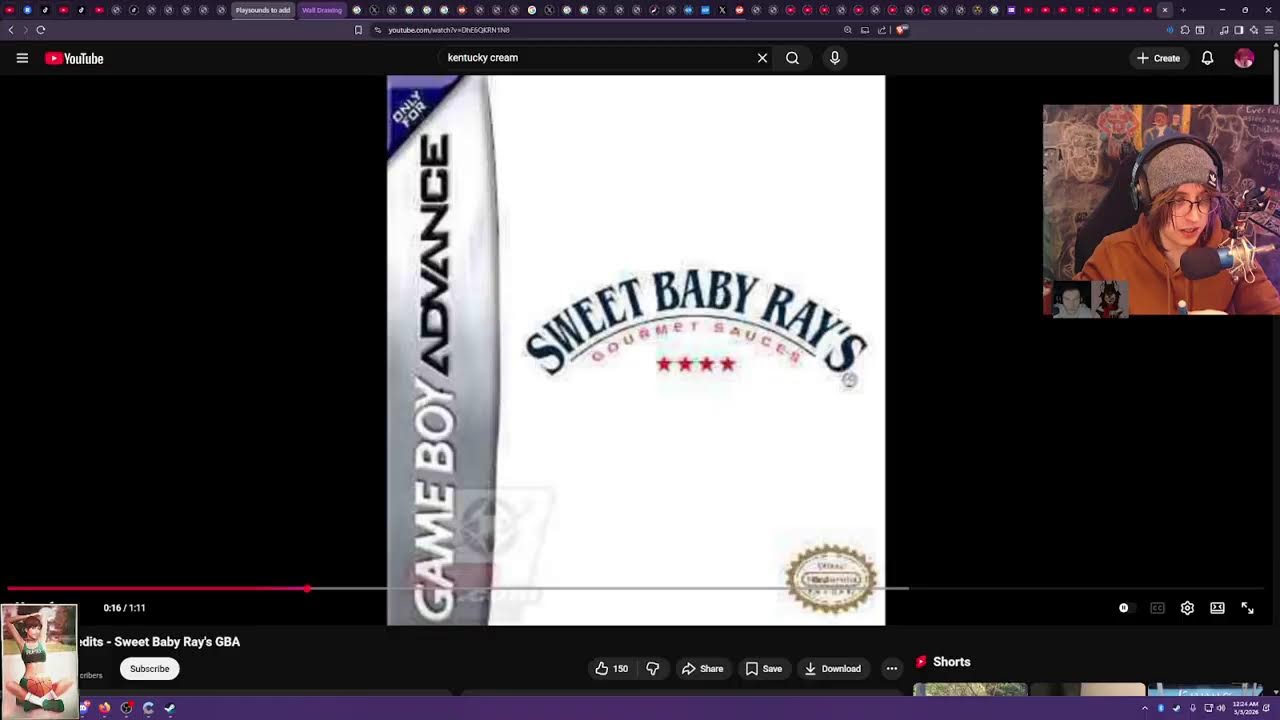Download the video

(832, 669)
